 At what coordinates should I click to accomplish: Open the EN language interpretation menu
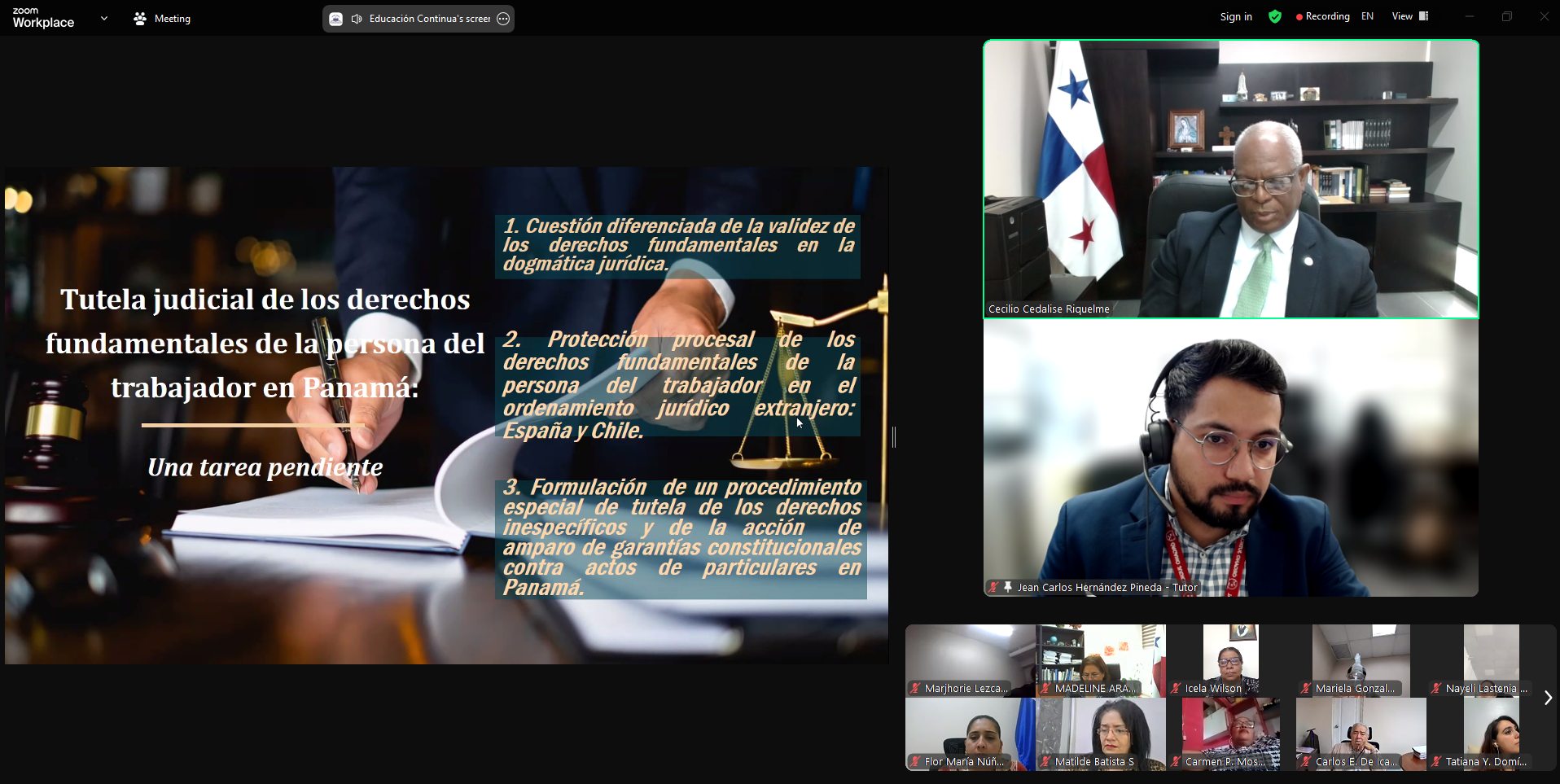[x=1367, y=16]
